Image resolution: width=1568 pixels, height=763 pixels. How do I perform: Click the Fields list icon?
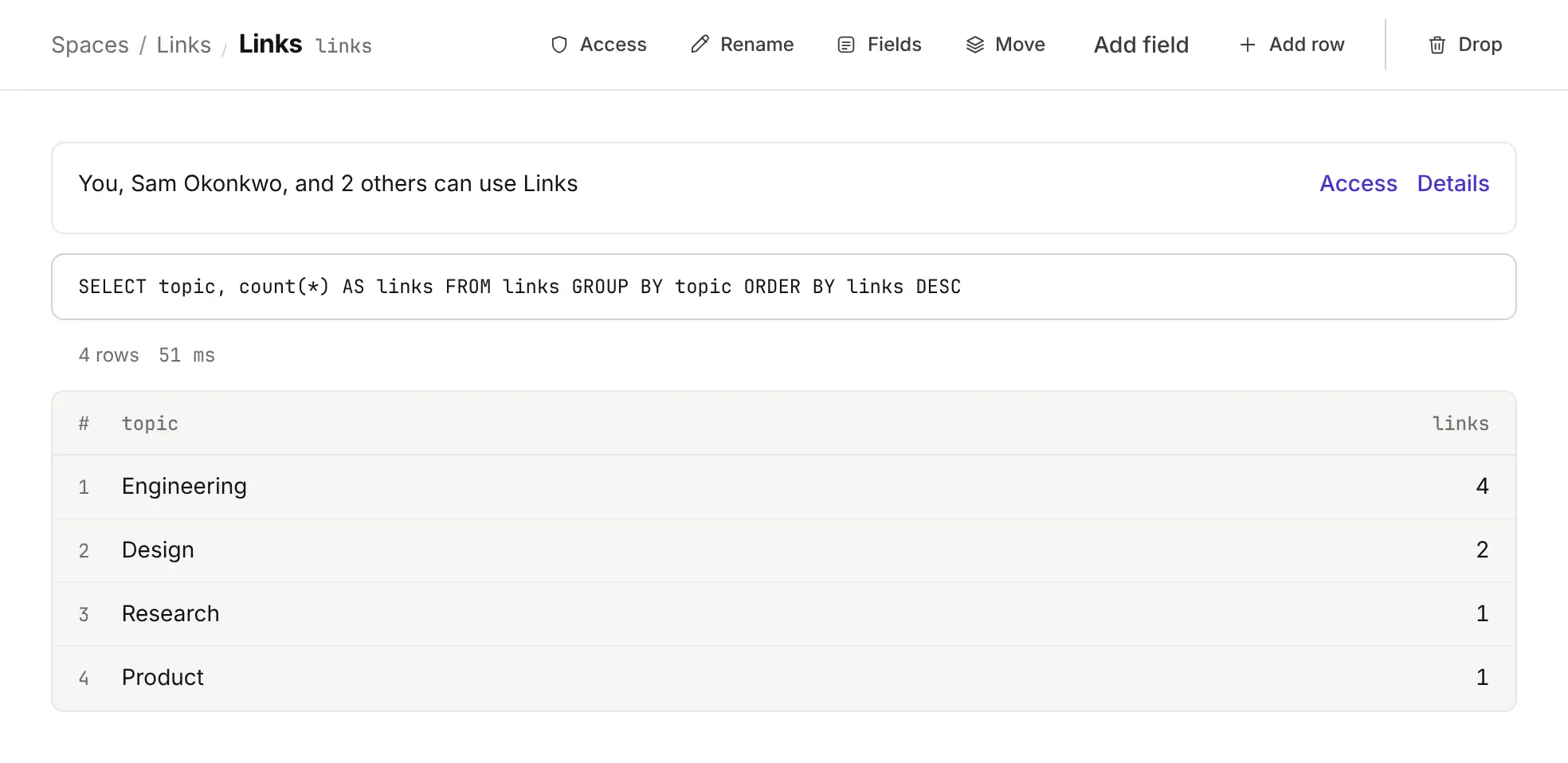tap(846, 45)
